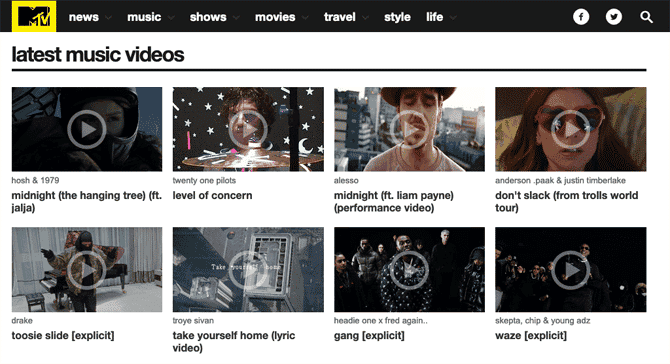The height and width of the screenshot is (364, 670).
Task: Go to the travel section
Action: pyautogui.click(x=340, y=17)
